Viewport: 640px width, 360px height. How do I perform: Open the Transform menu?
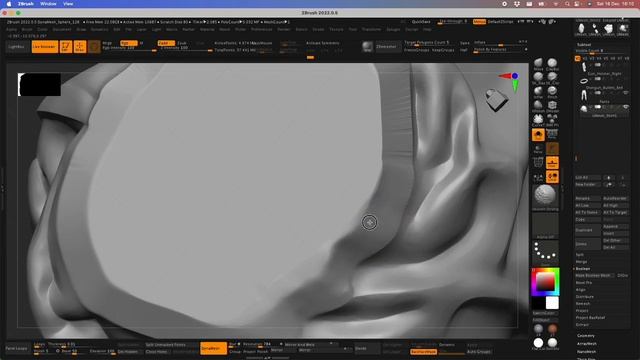click(x=371, y=29)
